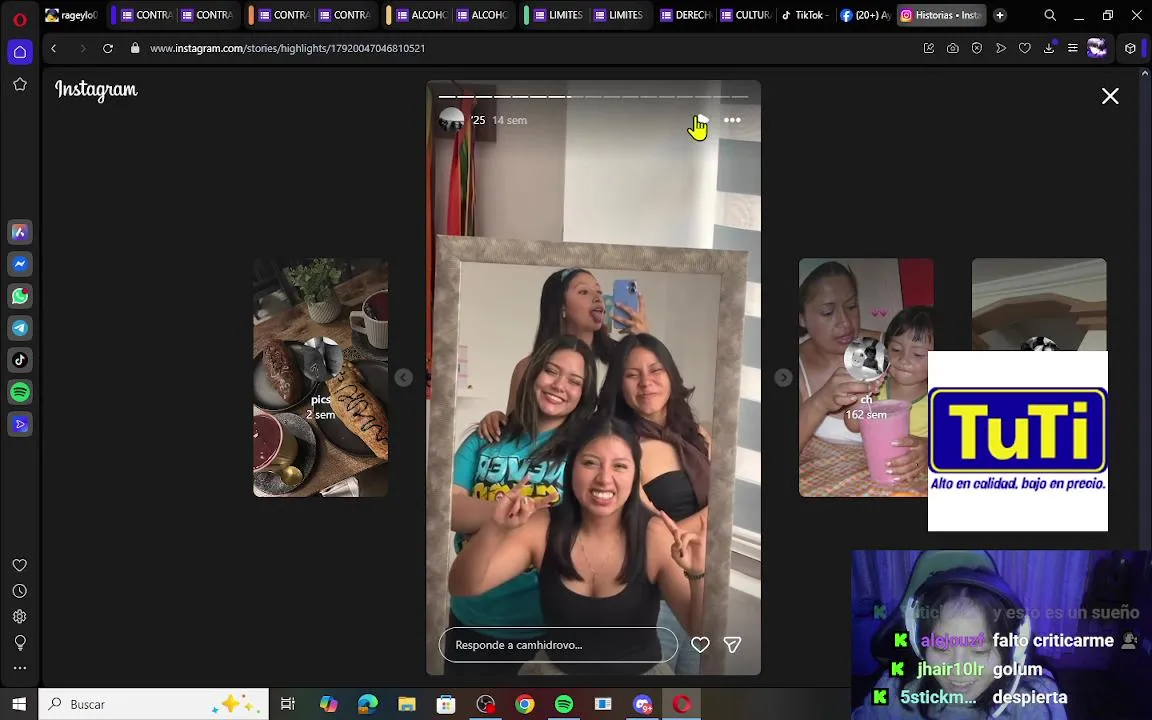Open the history clock icon in sidebar
Viewport: 1152px width, 720px height.
click(20, 591)
